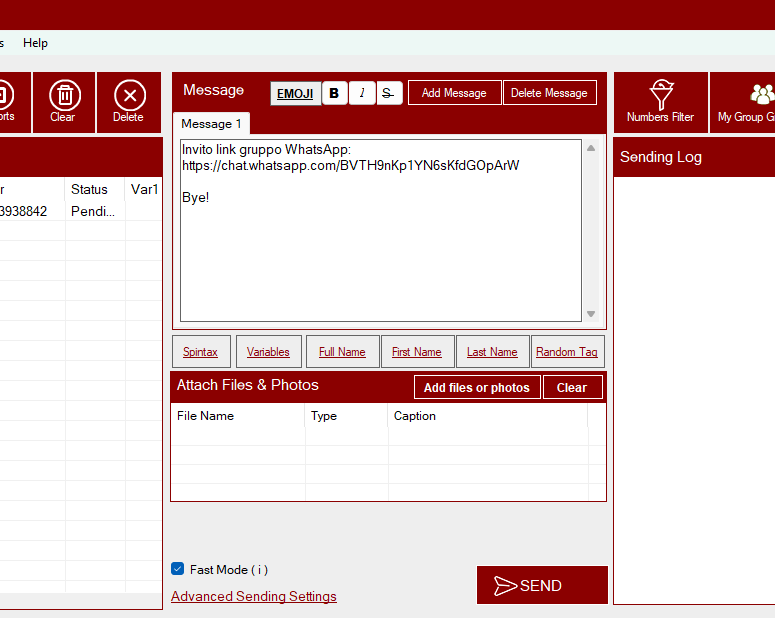Click the Var1 column header
775x618 pixels.
pos(144,189)
